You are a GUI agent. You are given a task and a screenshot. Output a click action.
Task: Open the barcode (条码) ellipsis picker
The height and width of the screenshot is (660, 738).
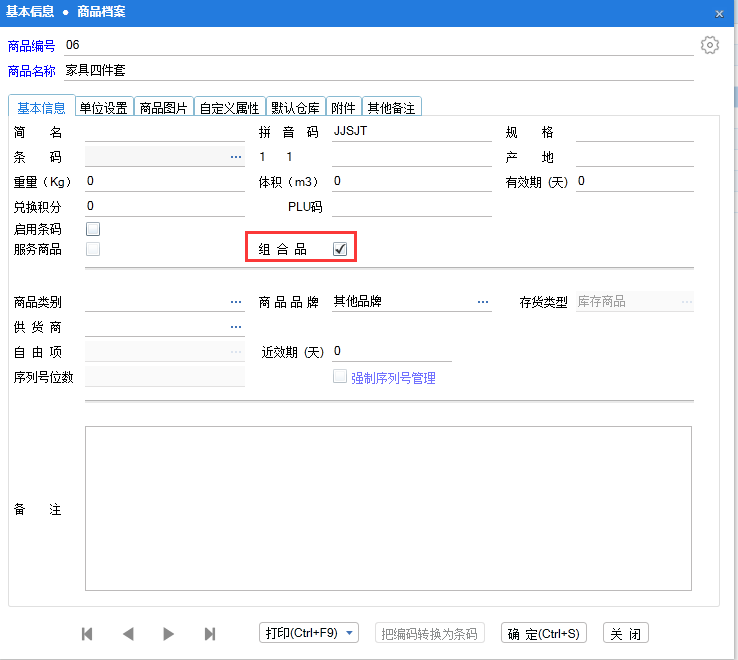pyautogui.click(x=236, y=157)
